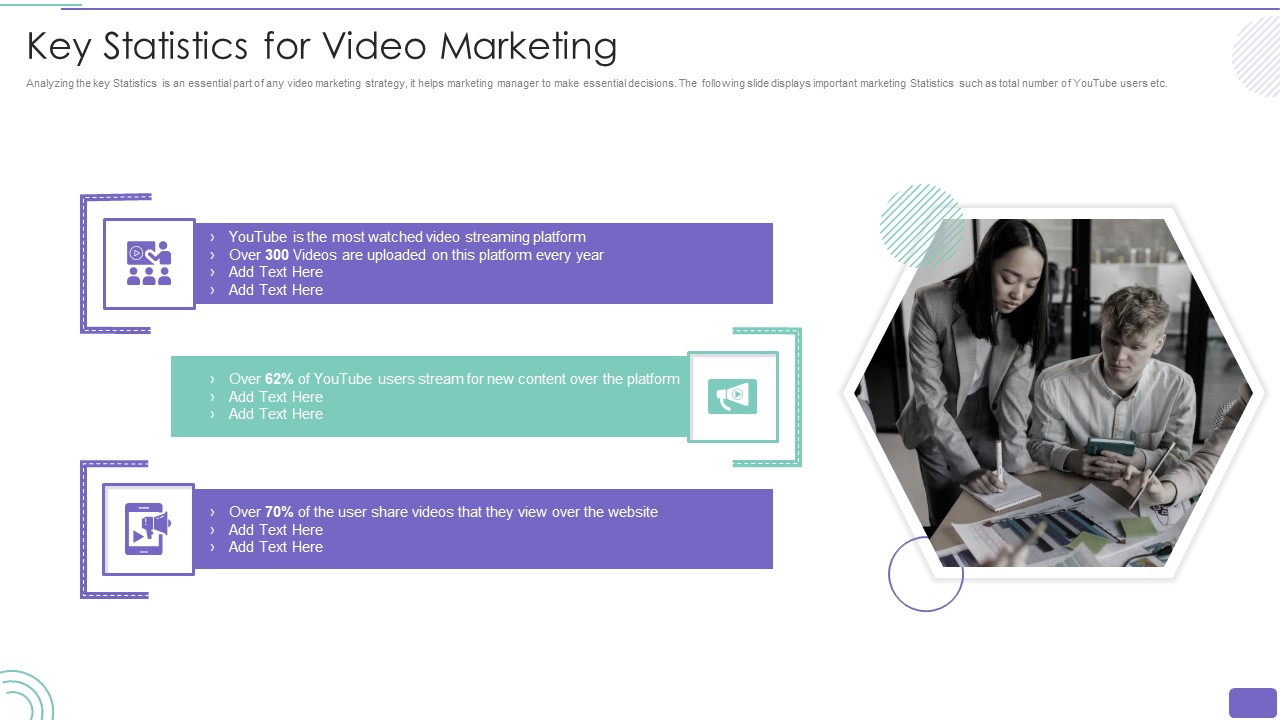Select the Over 300 Videos are uploaded line
Viewport: 1280px width, 720px height.
(416, 255)
